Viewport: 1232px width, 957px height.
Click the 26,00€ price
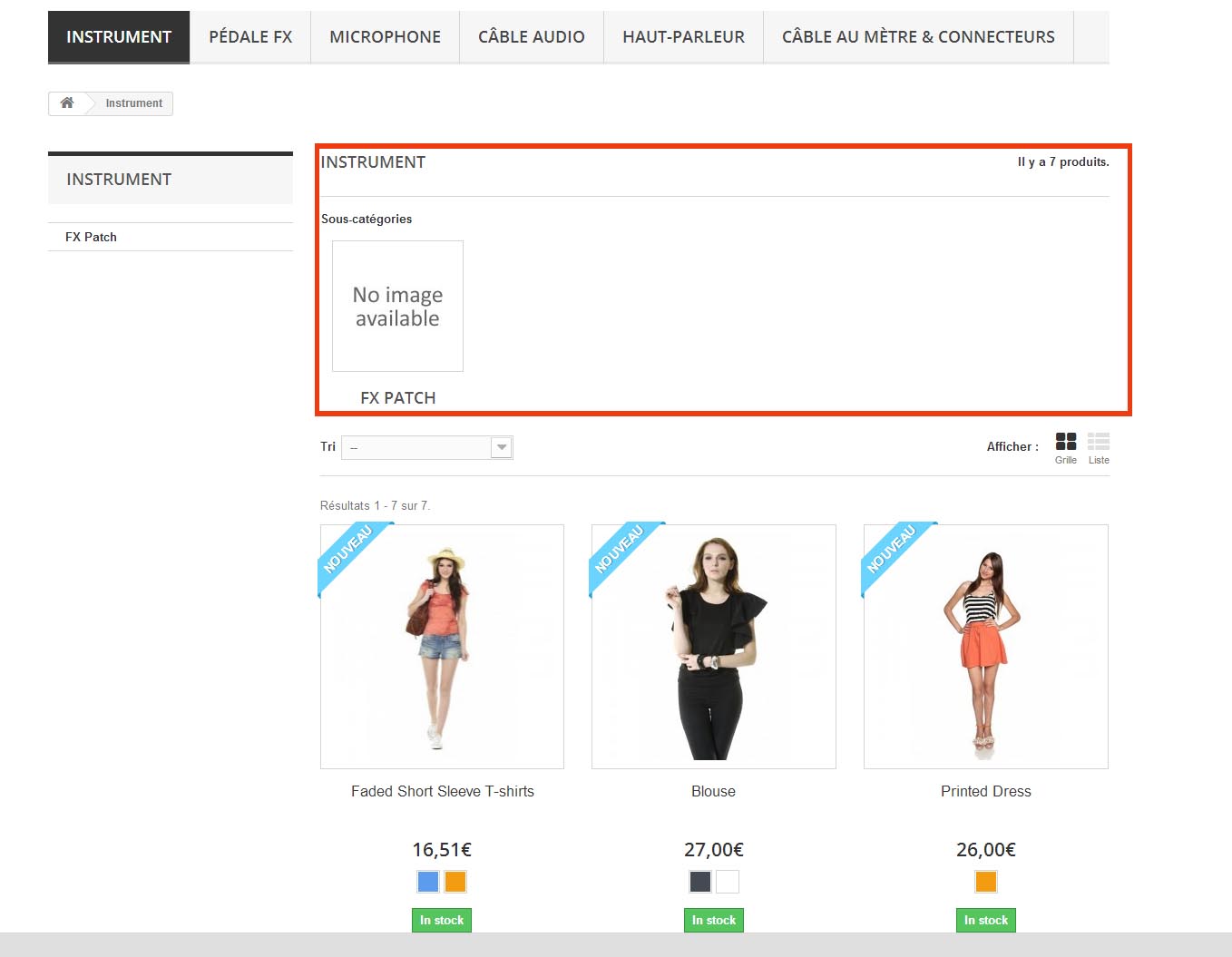pos(986,850)
